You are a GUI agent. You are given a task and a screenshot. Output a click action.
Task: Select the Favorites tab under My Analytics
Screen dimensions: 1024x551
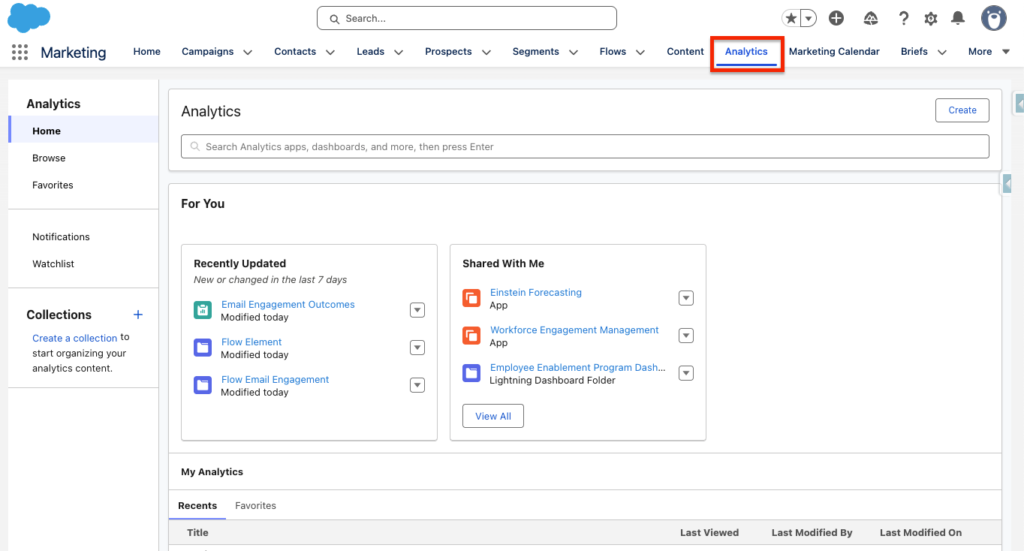[x=255, y=506]
